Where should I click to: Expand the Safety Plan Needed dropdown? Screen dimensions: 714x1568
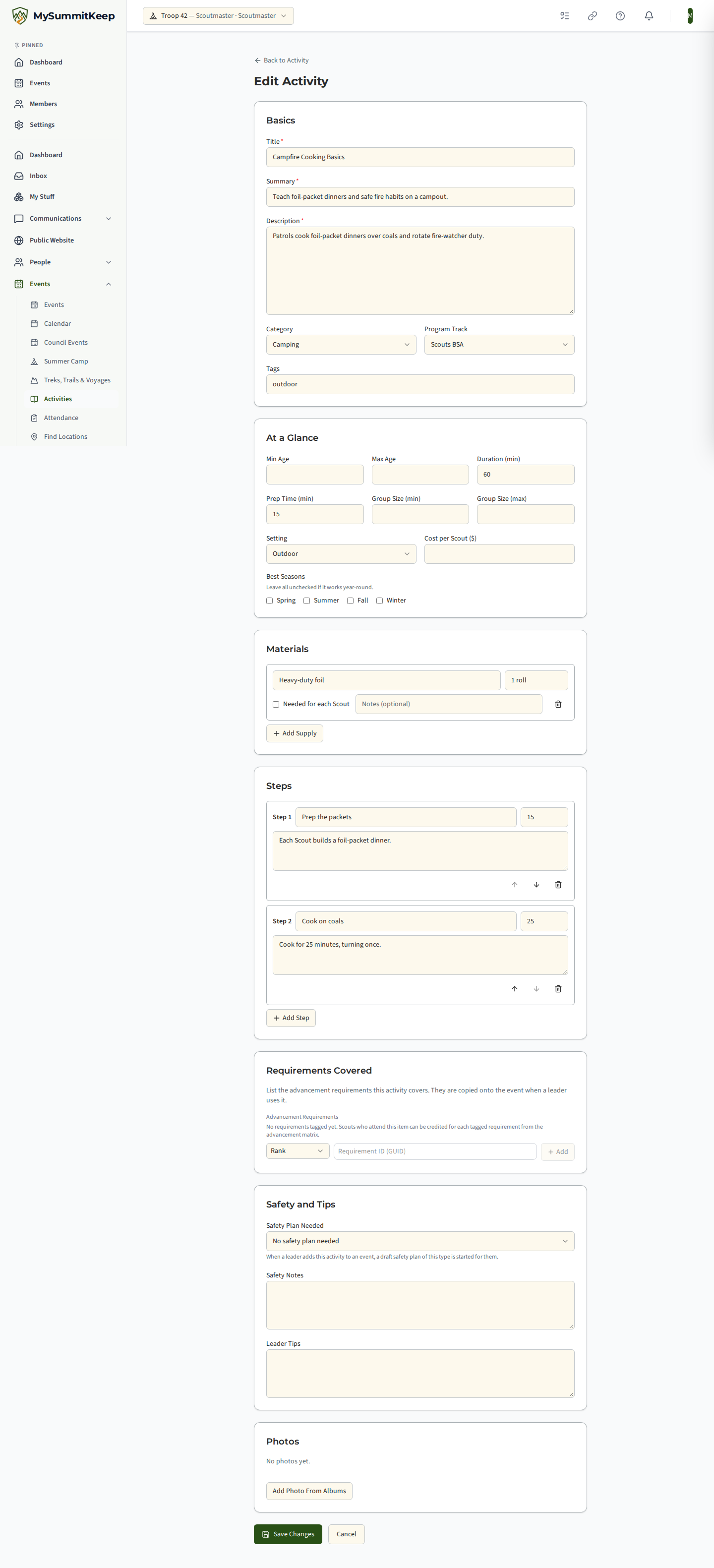pyautogui.click(x=420, y=1241)
